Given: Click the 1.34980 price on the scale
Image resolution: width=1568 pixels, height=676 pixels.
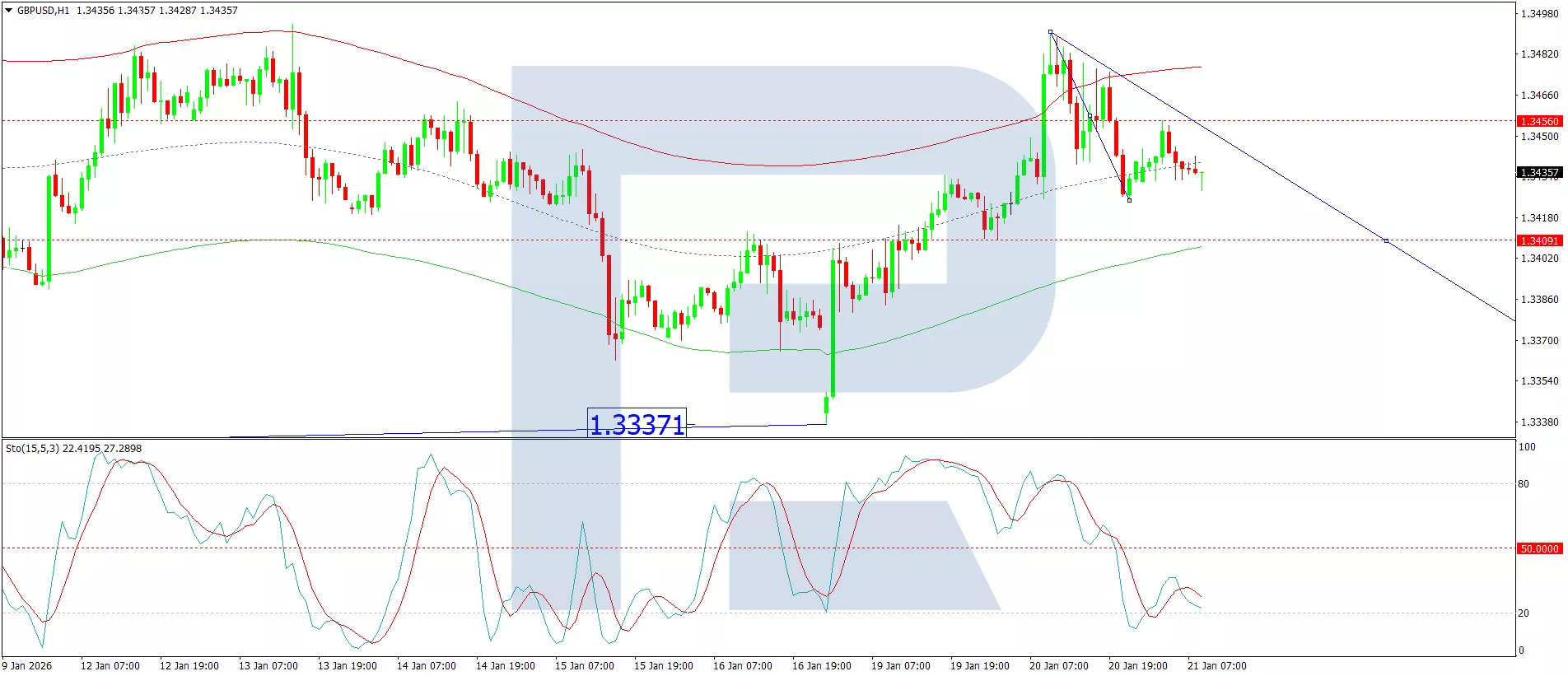Looking at the screenshot, I should pyautogui.click(x=1538, y=14).
